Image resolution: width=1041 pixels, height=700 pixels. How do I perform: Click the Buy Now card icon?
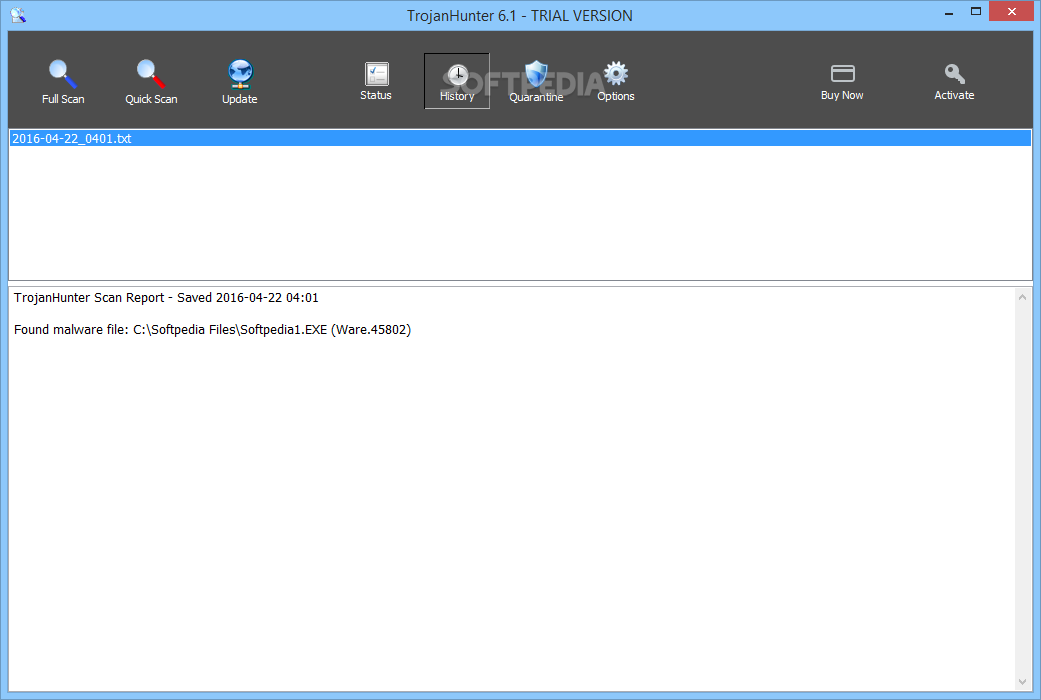tap(842, 81)
